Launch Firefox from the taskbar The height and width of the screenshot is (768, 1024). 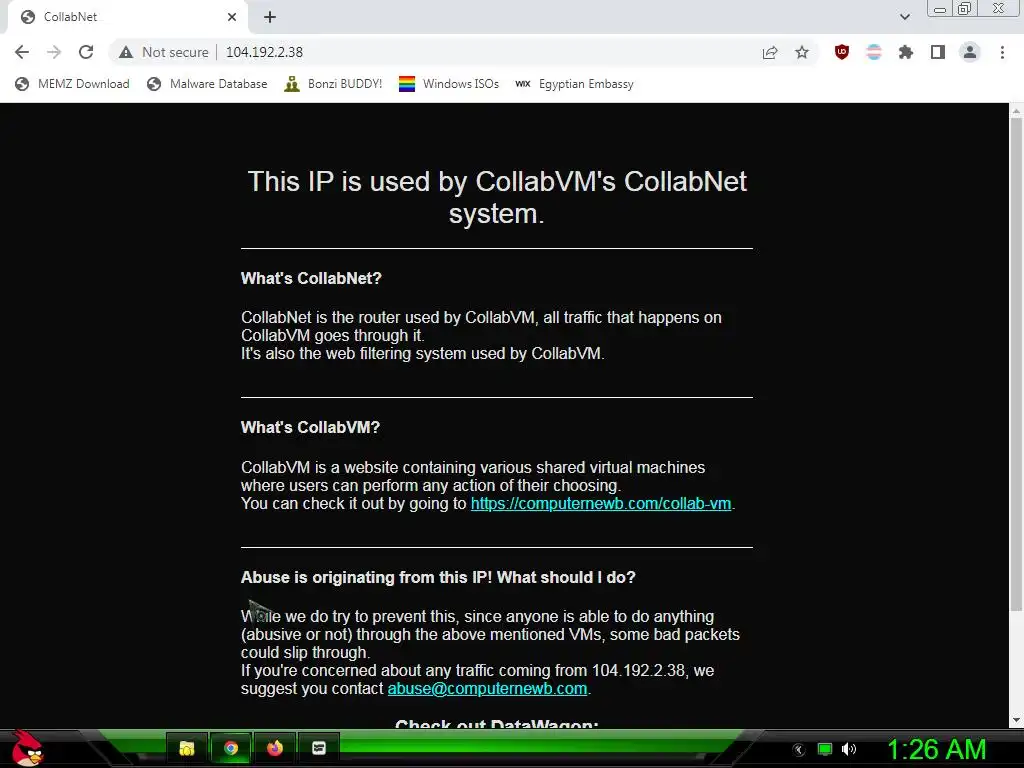(x=275, y=748)
